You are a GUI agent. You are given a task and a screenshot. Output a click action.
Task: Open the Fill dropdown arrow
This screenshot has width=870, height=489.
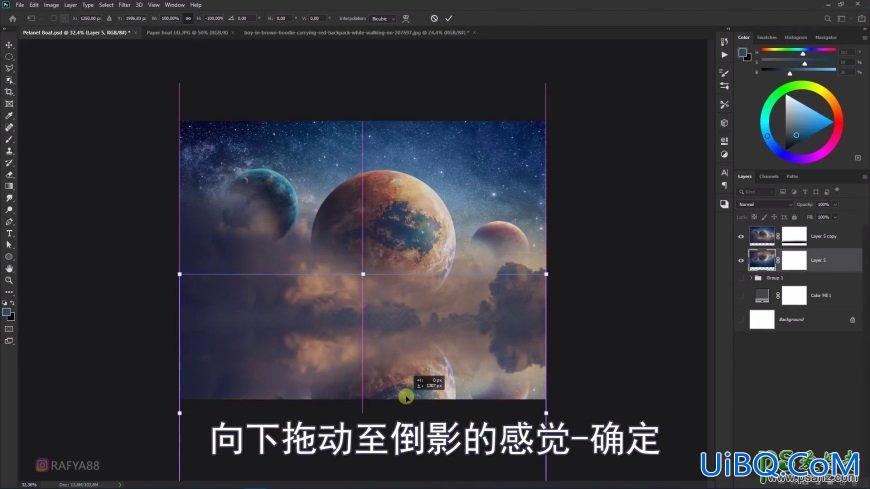(835, 217)
